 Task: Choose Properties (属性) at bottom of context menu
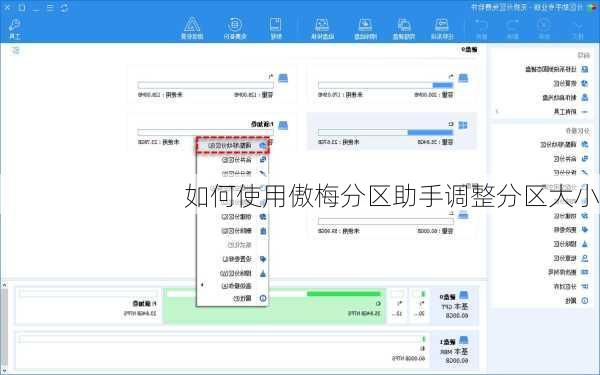coord(233,298)
